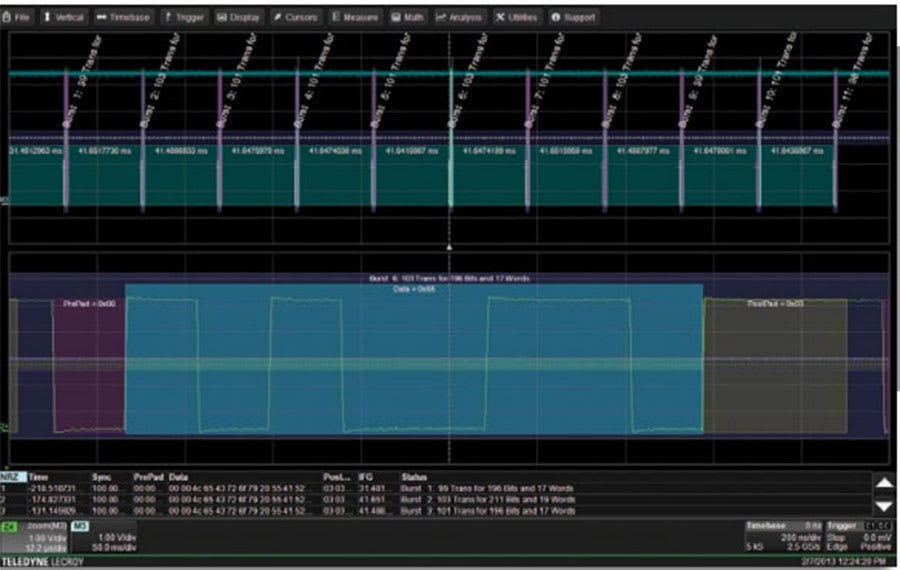
Task: Open the Timebase menu
Action: [123, 17]
